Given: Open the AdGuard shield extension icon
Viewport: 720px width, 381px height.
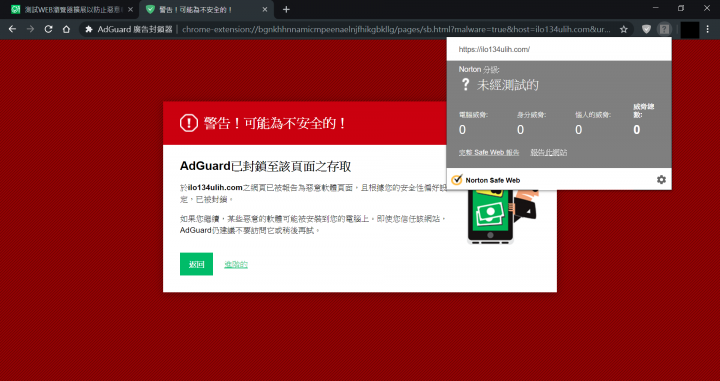Looking at the screenshot, I should [646, 29].
